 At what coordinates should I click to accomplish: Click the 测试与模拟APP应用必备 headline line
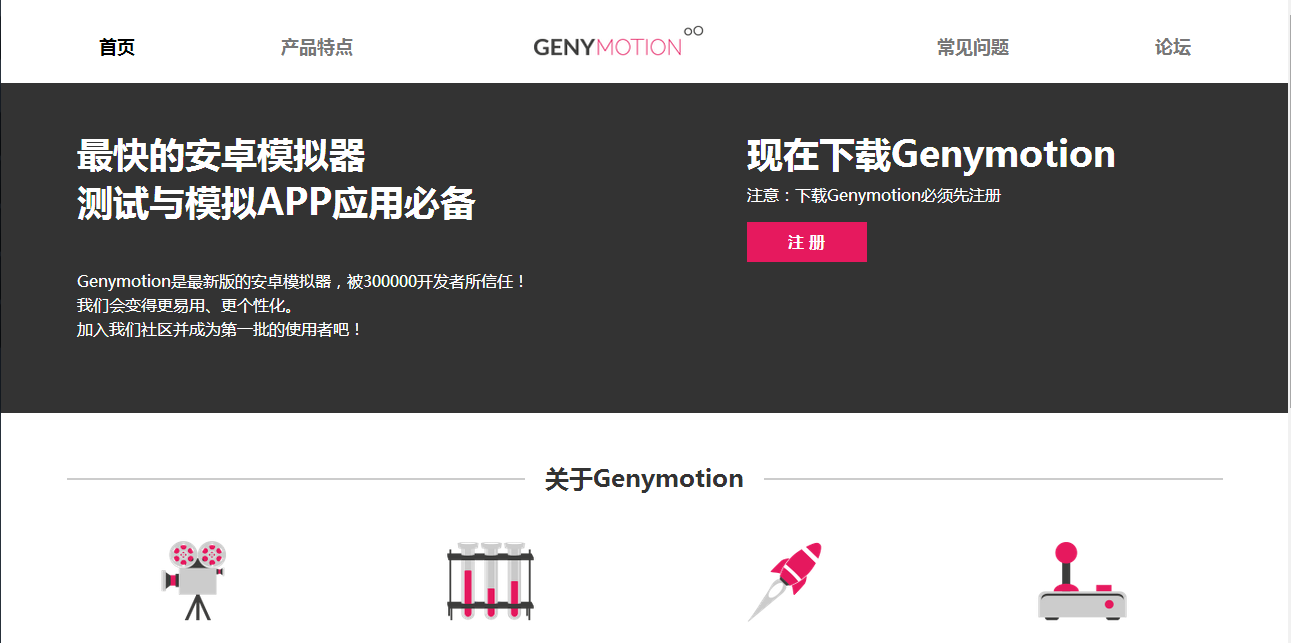click(x=276, y=203)
